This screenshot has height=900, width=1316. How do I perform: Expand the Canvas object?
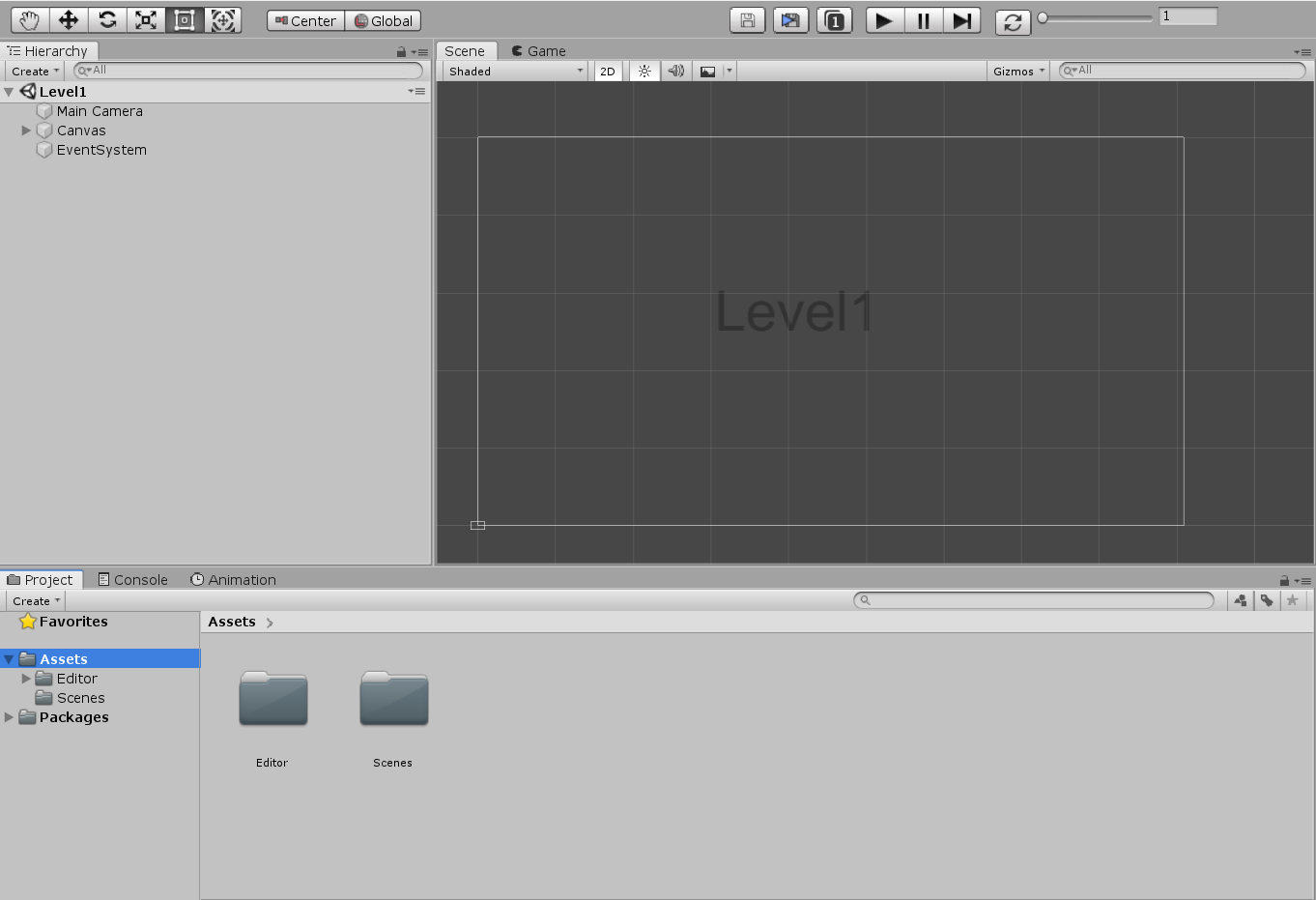coord(26,131)
